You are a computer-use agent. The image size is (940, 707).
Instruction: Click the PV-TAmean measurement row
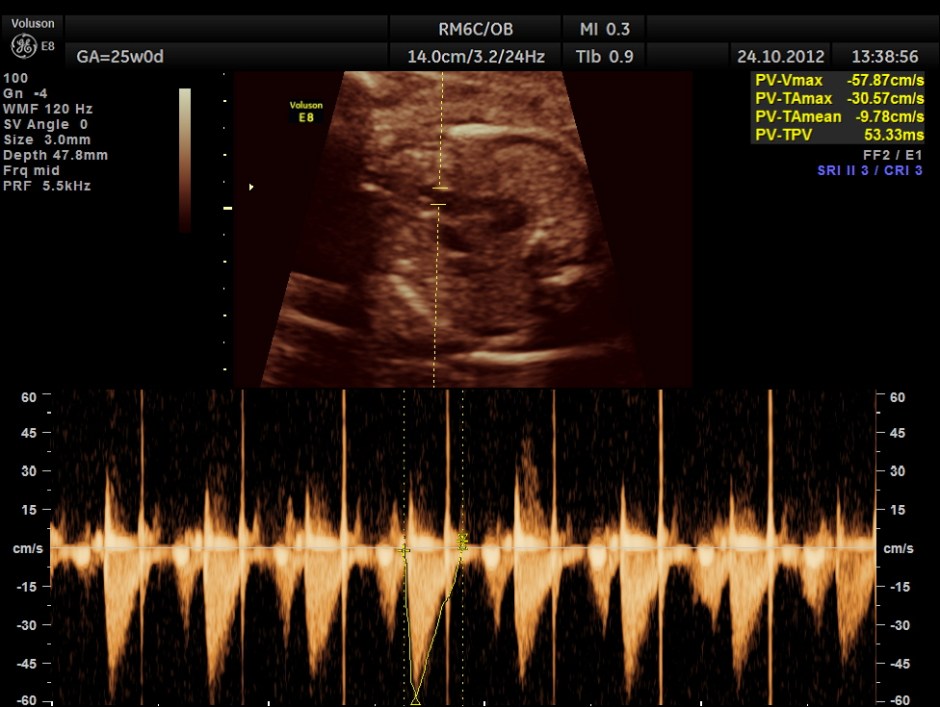pos(838,117)
